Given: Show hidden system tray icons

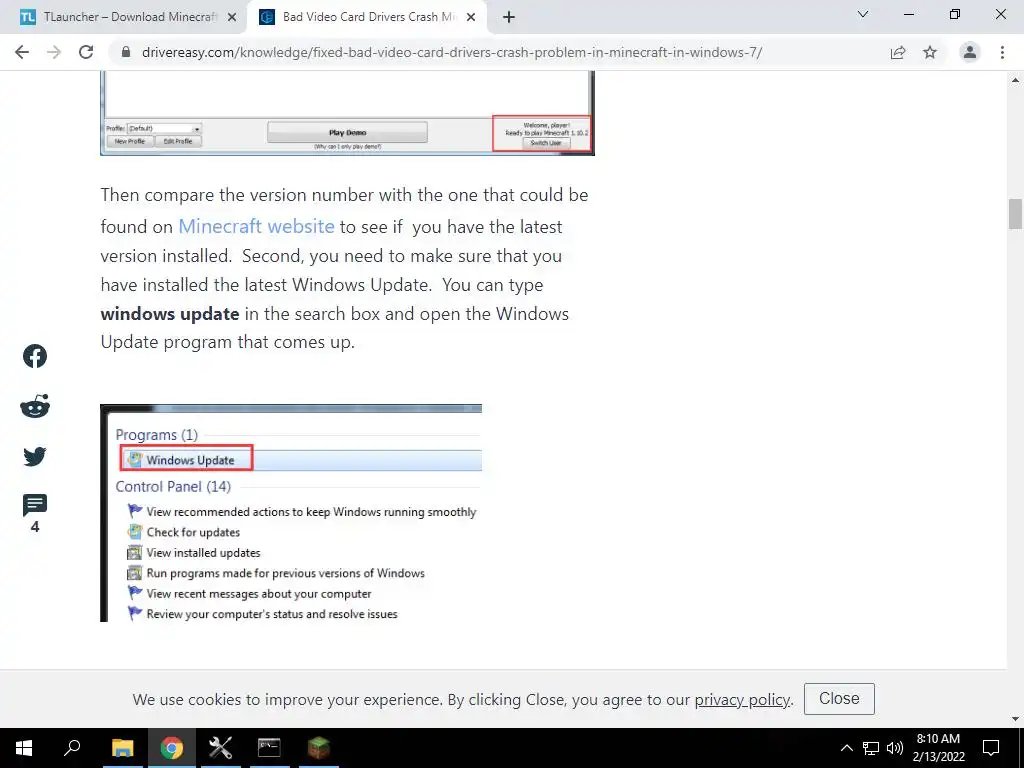Looking at the screenshot, I should (846, 748).
